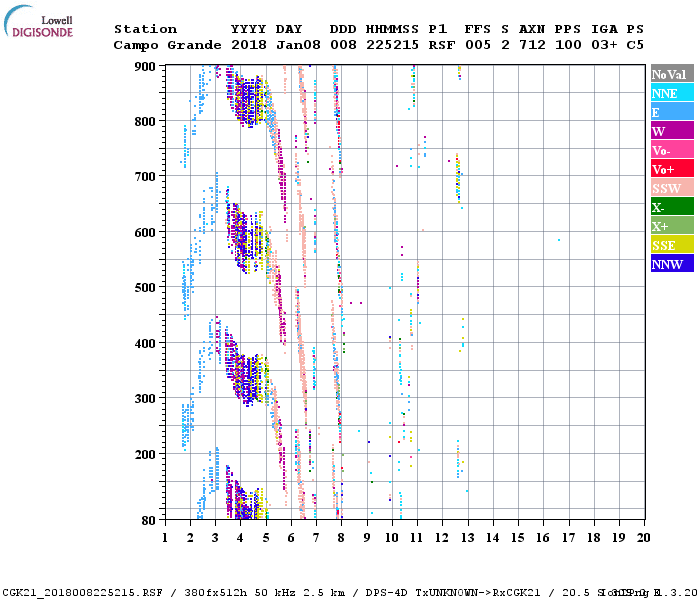This screenshot has width=700, height=600.
Task: Click the Station header label
Action: point(146,29)
